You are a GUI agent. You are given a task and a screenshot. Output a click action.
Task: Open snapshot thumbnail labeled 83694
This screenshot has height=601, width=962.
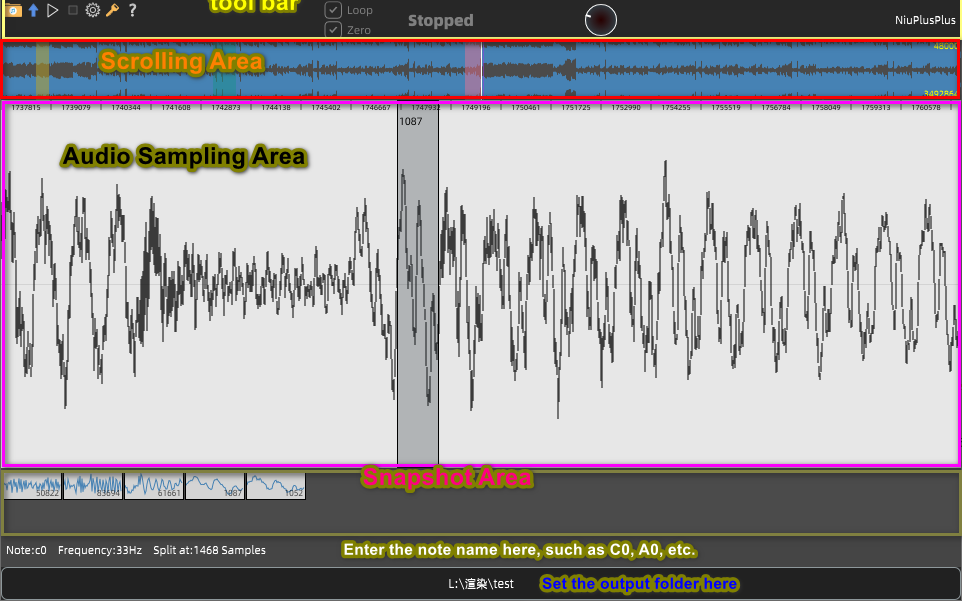tap(93, 486)
